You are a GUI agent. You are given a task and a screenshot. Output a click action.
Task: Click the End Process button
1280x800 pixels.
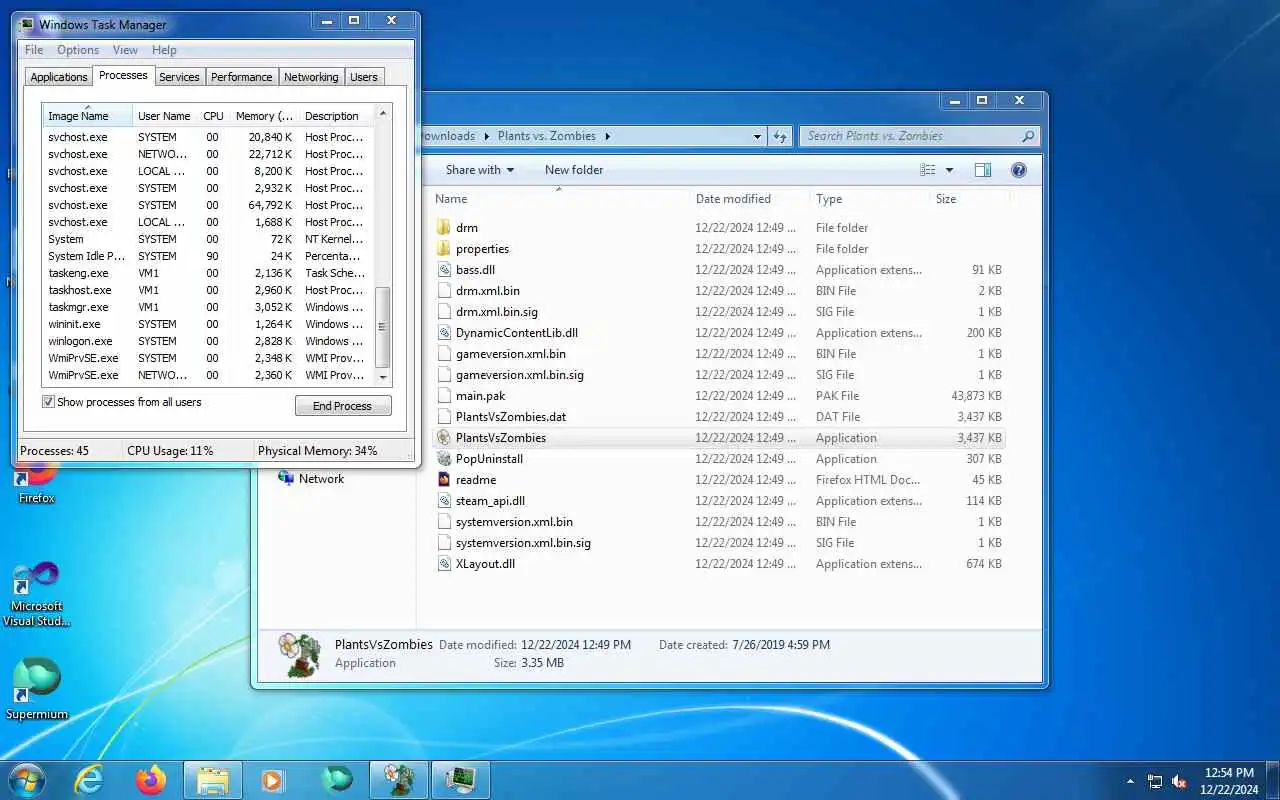click(343, 406)
